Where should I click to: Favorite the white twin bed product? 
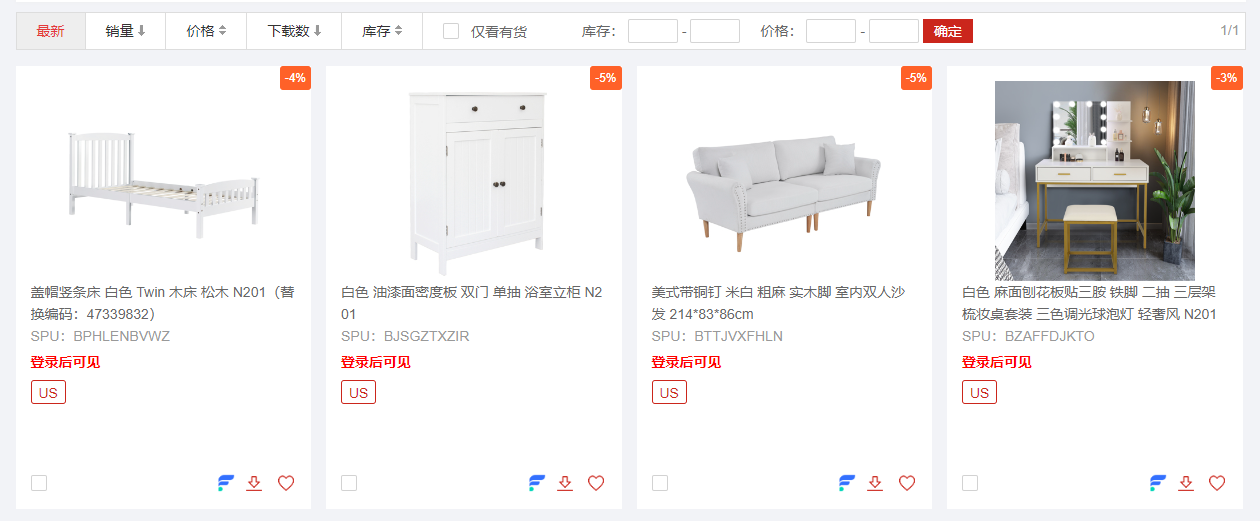(286, 483)
